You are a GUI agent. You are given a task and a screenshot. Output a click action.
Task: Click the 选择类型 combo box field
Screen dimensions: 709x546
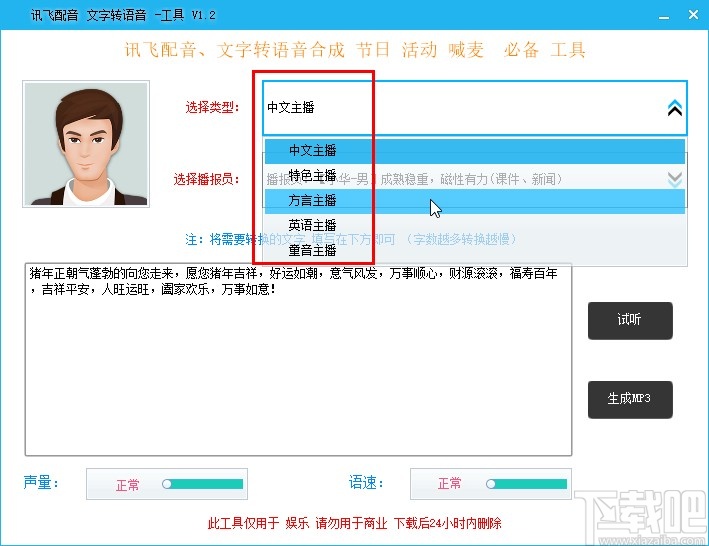pos(475,108)
